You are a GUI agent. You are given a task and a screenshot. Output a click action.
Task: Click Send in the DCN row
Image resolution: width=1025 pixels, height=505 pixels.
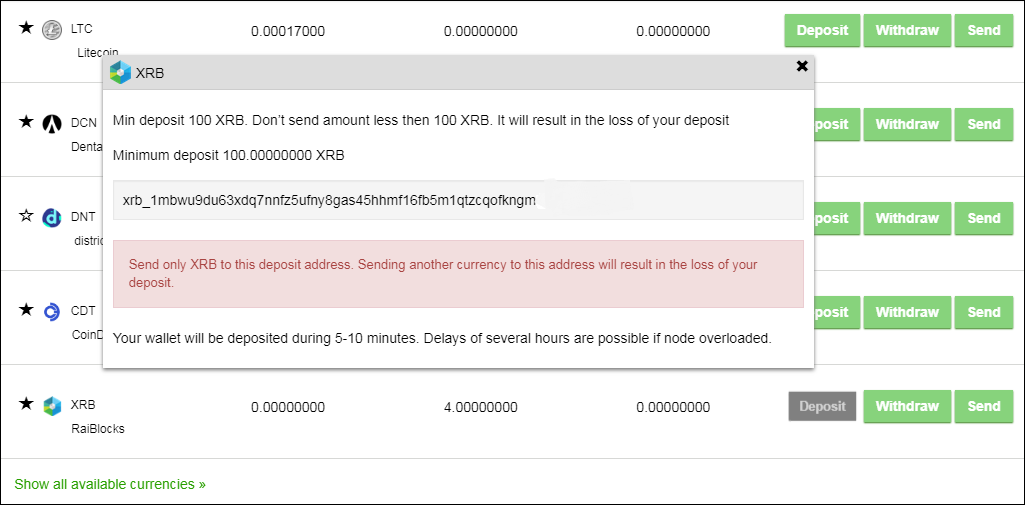click(984, 124)
